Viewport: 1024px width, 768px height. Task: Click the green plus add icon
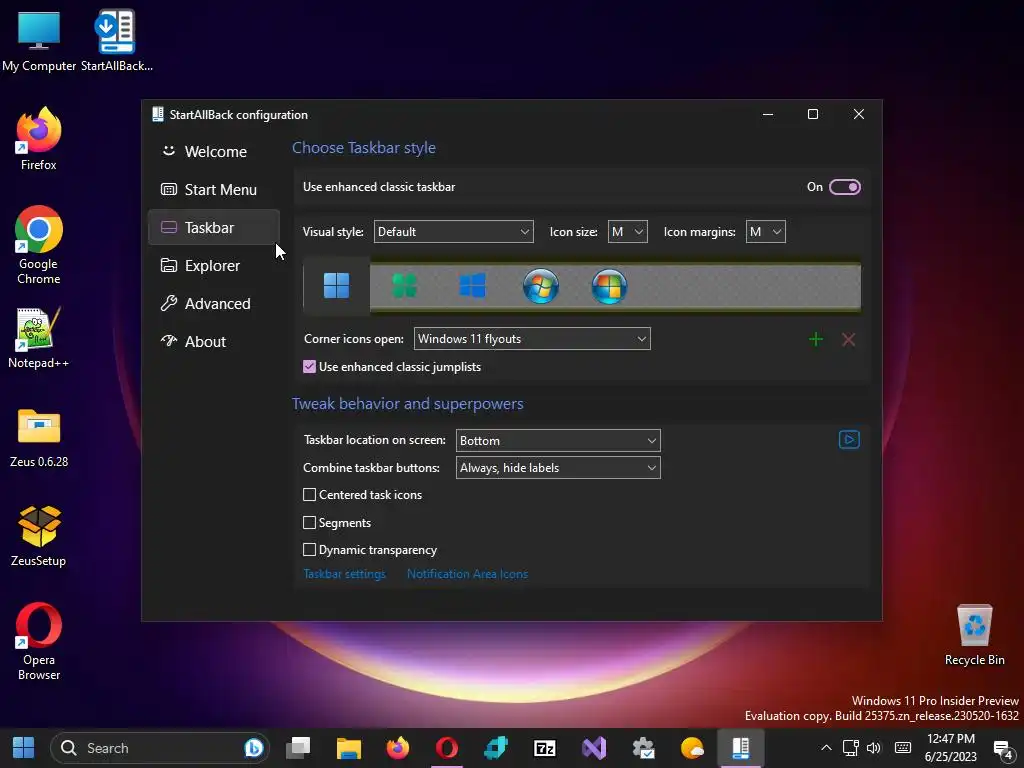(816, 339)
